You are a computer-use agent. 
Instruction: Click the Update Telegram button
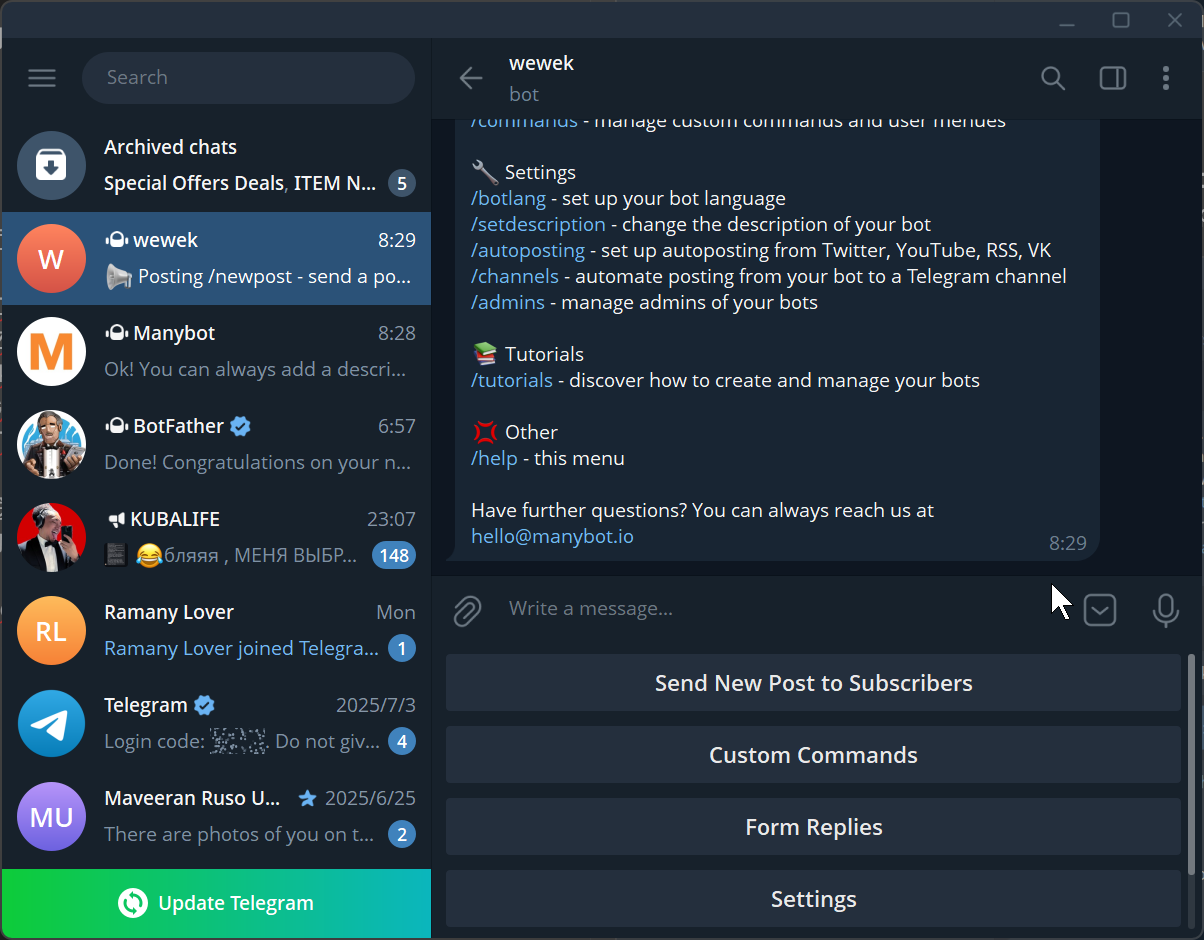tap(216, 903)
